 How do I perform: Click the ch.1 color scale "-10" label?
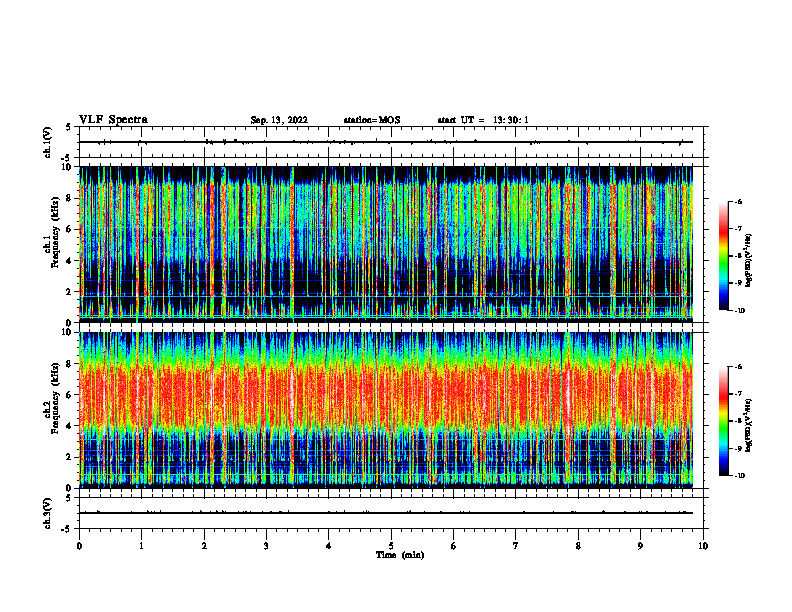(740, 311)
